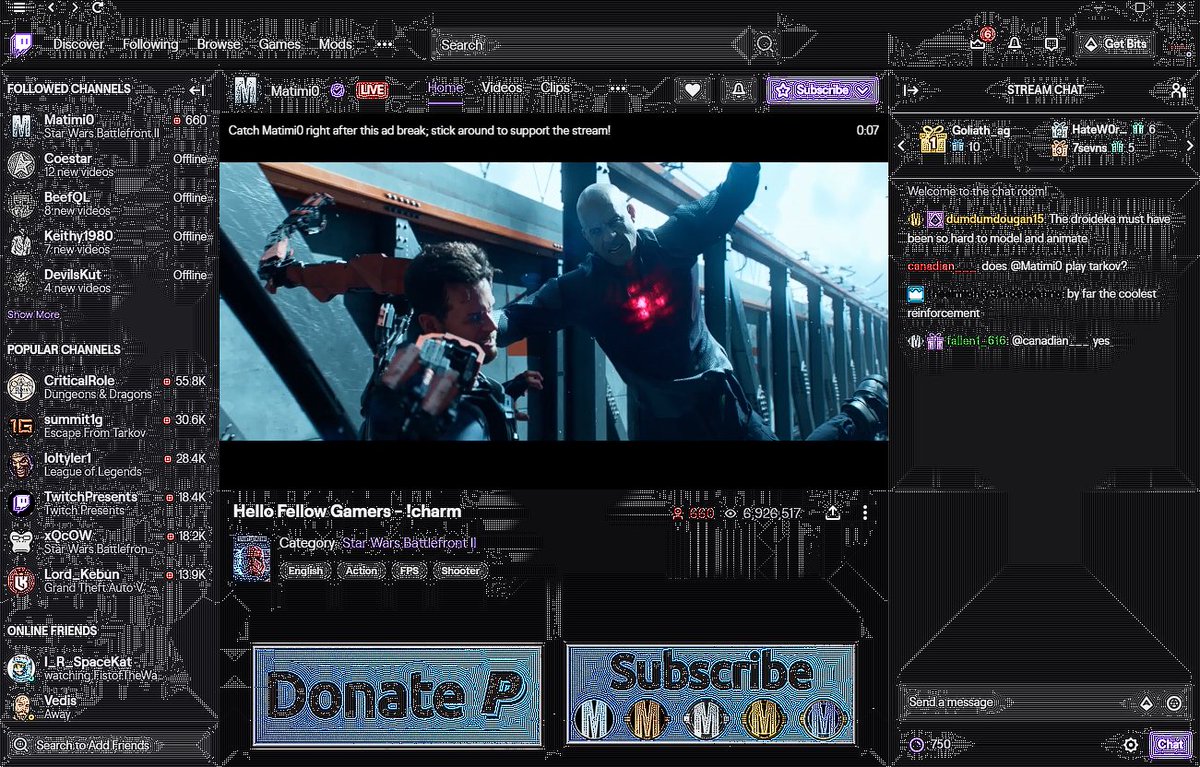Toggle channel notifications bell for Matimi0
The height and width of the screenshot is (767, 1200).
[x=739, y=90]
